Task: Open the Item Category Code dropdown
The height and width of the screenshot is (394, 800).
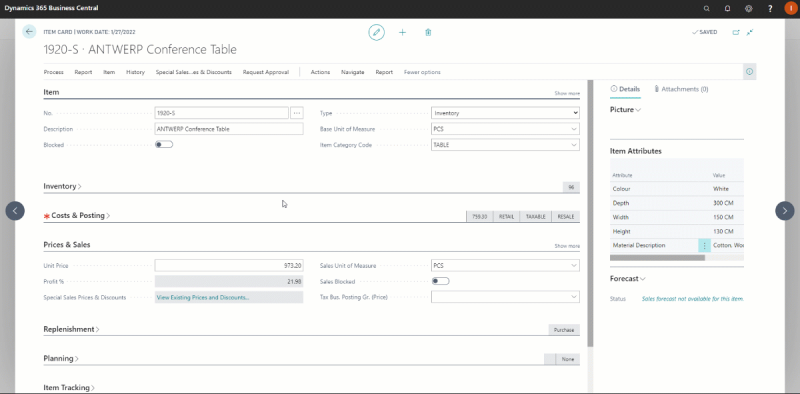Action: (505, 145)
